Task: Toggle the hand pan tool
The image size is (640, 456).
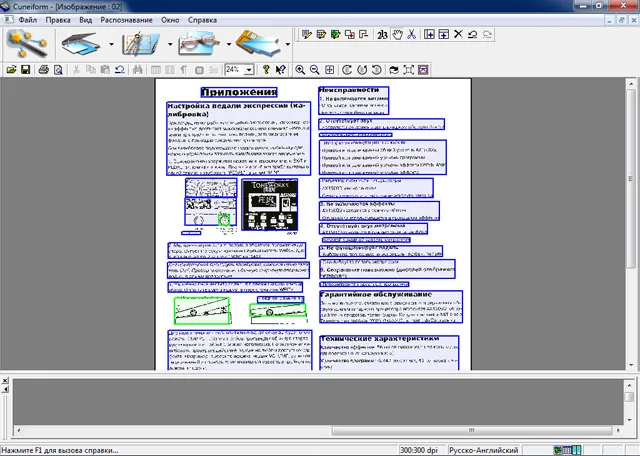Action: (397, 34)
